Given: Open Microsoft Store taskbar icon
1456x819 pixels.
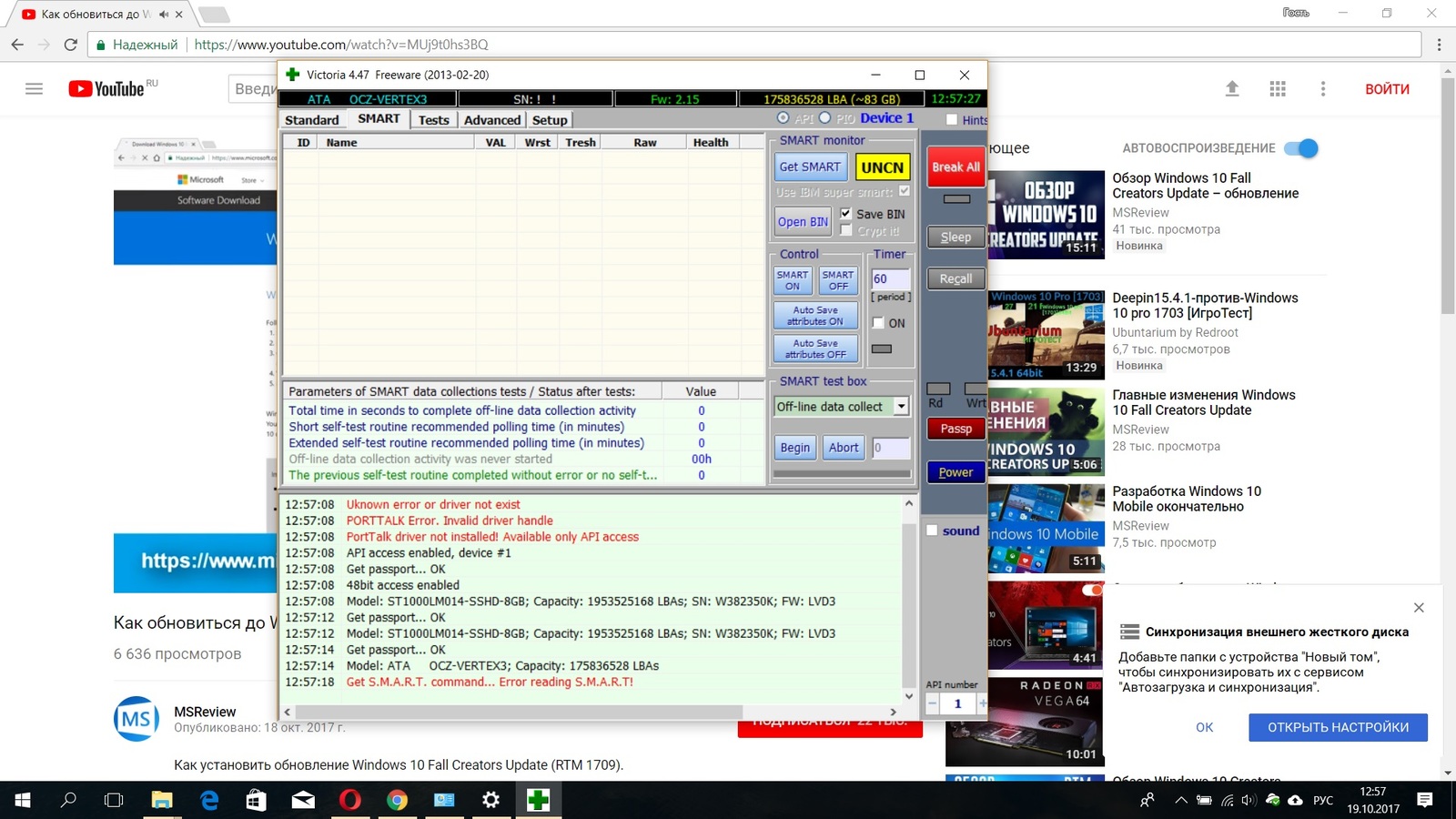Looking at the screenshot, I should pyautogui.click(x=257, y=800).
